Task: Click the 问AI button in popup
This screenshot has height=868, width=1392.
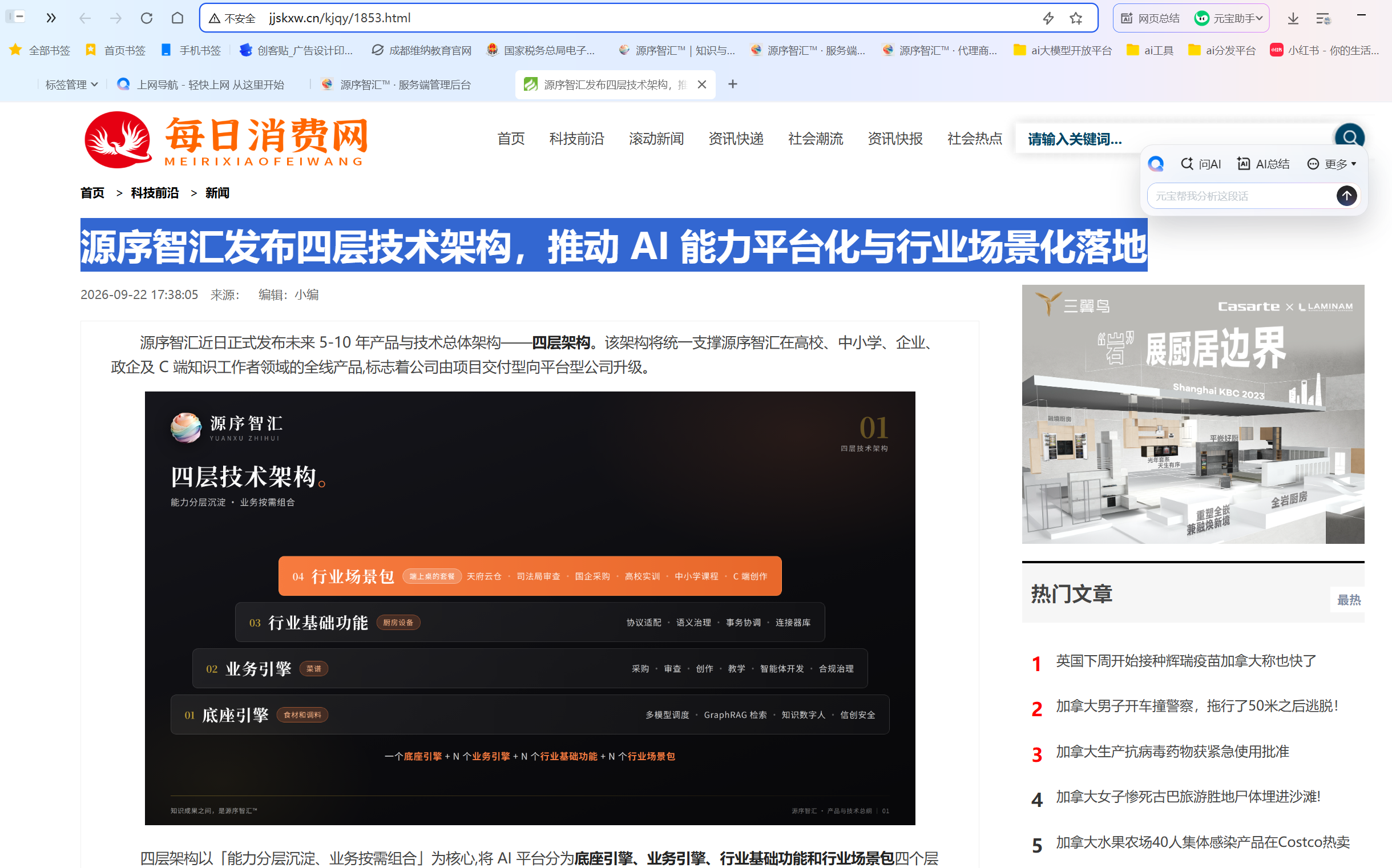Action: (x=1201, y=164)
